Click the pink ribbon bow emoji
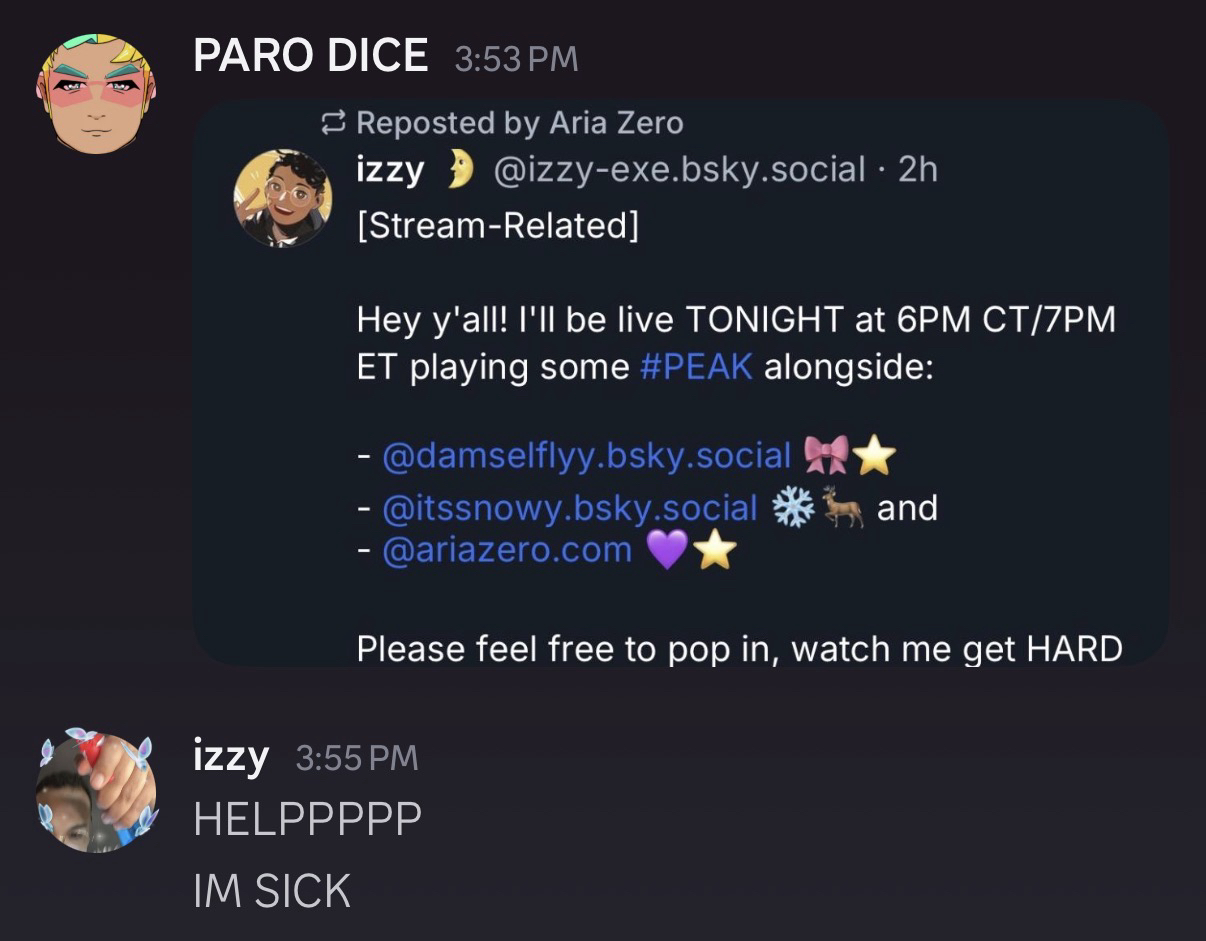Viewport: 1206px width, 941px height. (x=826, y=456)
